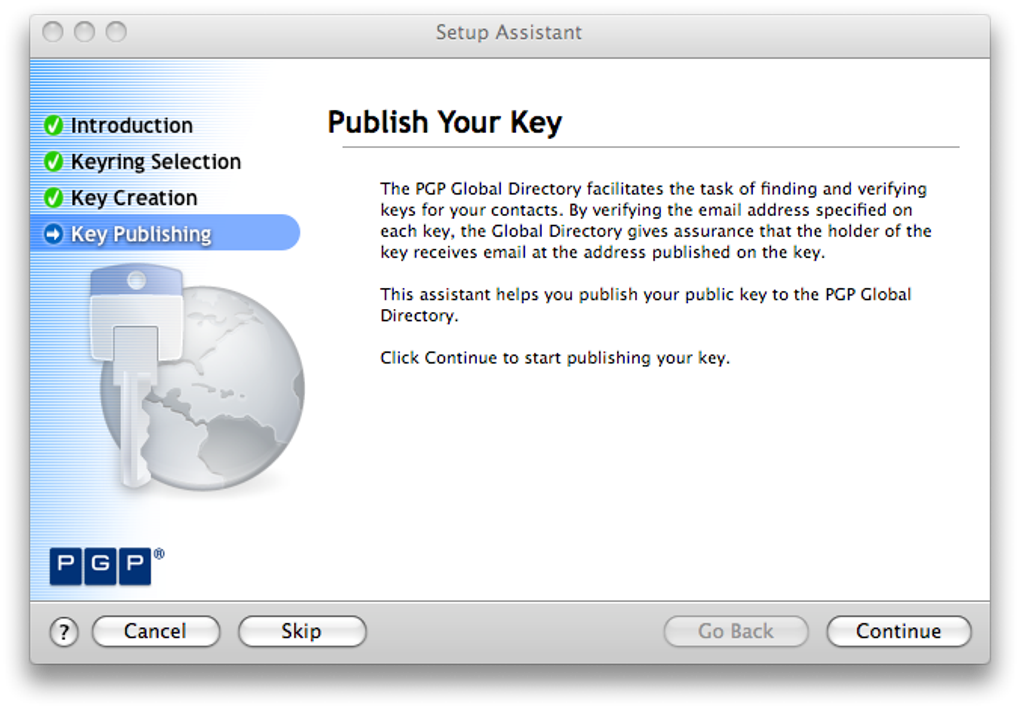
Task: Click the Setup Assistant title bar text
Action: pyautogui.click(x=508, y=32)
